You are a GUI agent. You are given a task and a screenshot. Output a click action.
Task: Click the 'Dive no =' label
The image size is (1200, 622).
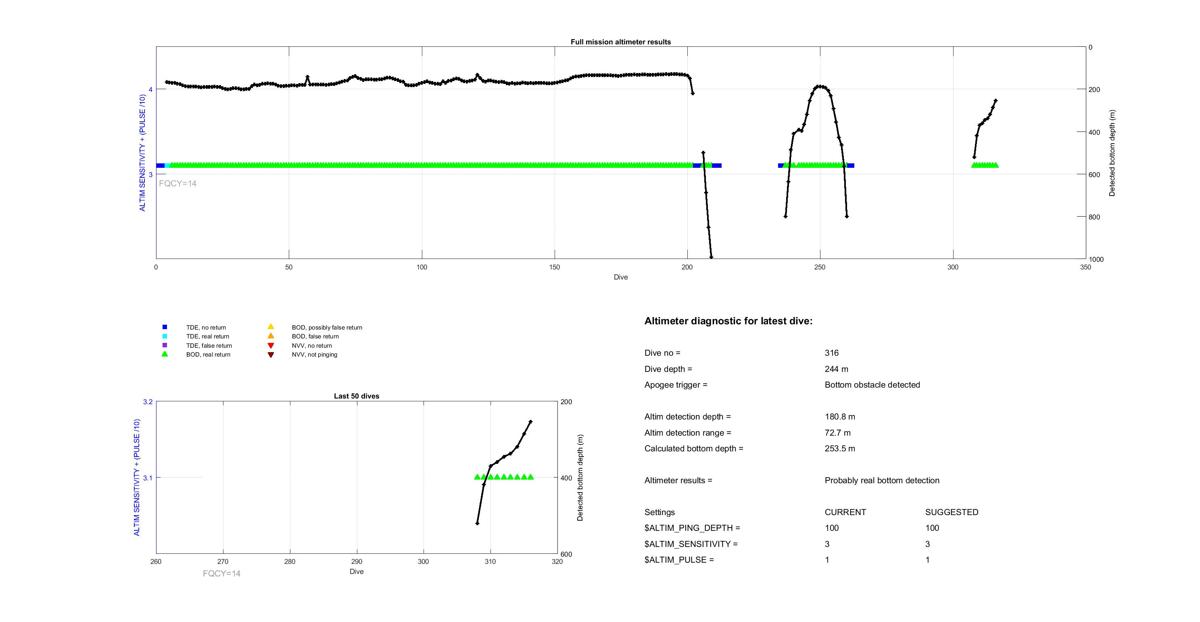(x=663, y=353)
